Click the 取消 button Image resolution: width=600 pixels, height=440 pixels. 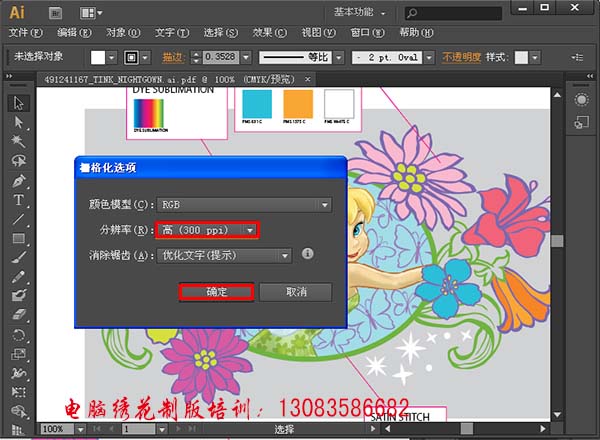295,292
